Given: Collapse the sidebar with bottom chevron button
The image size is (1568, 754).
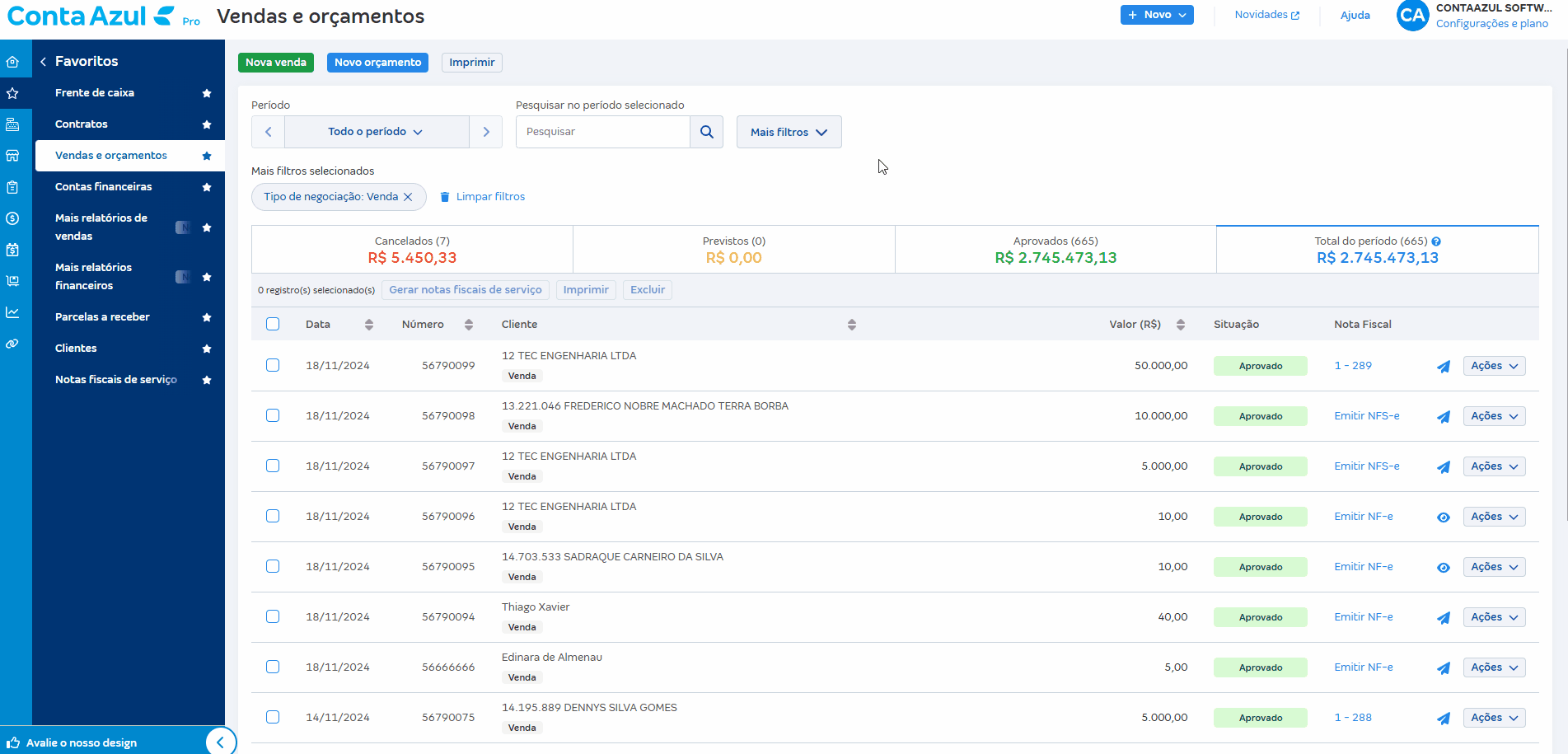Looking at the screenshot, I should (220, 742).
